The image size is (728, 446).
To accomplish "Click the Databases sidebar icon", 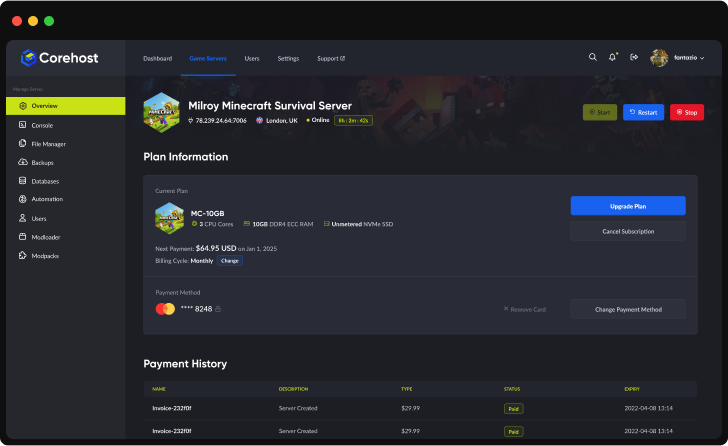I will click(22, 181).
